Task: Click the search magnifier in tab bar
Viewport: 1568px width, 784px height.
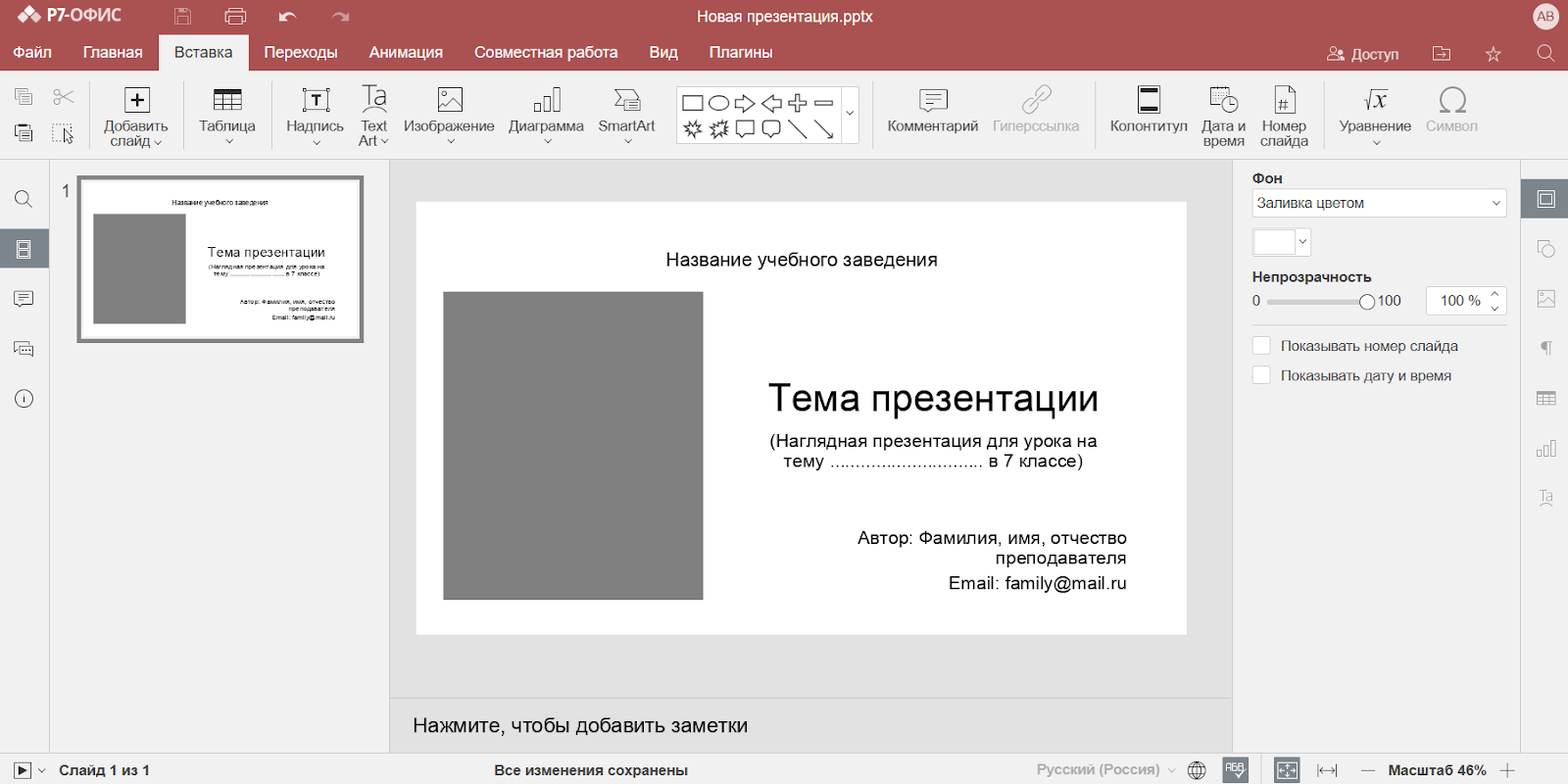Action: 1545,53
